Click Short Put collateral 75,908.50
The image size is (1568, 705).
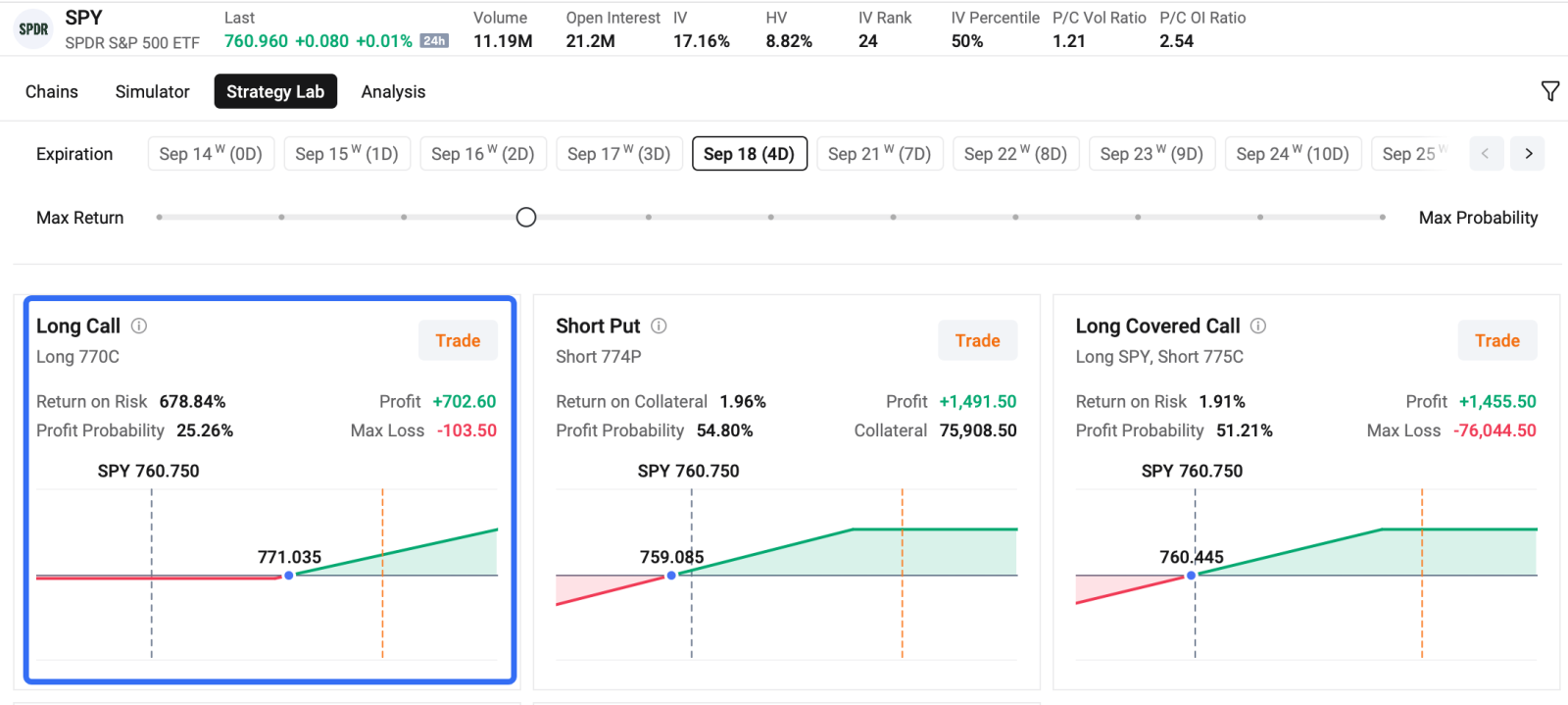[978, 430]
